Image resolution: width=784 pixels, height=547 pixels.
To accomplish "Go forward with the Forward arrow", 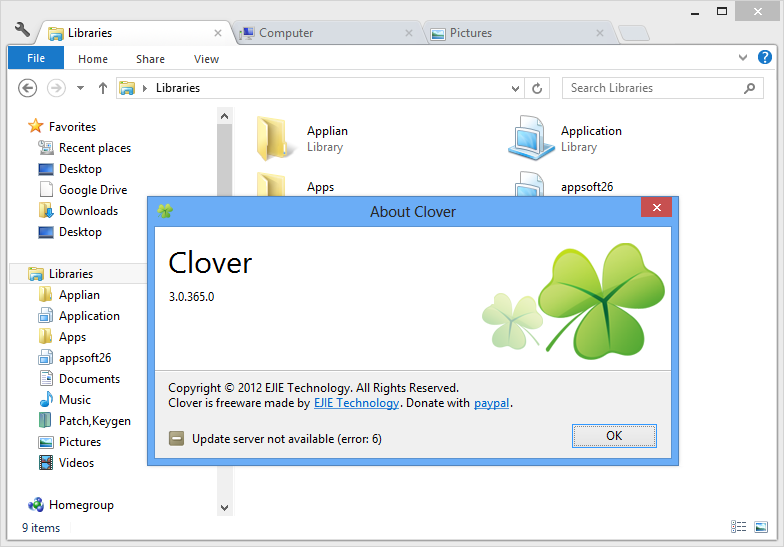I will coord(56,88).
